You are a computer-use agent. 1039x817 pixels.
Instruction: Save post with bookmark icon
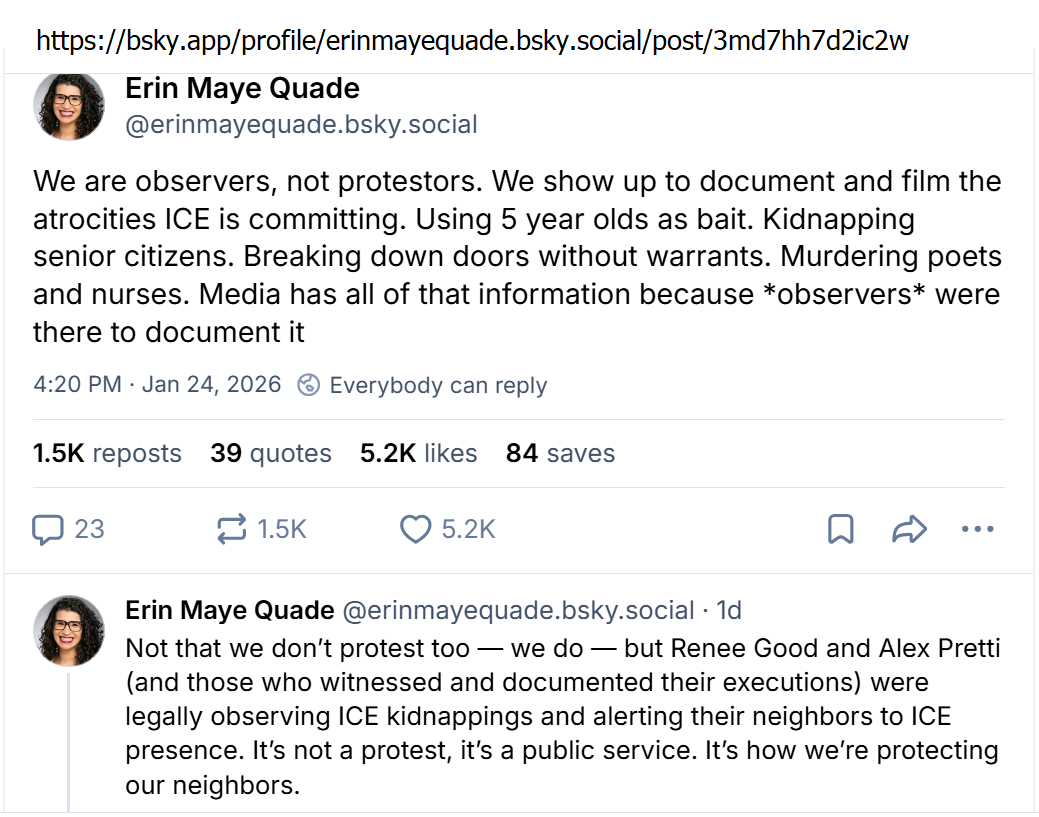(841, 529)
